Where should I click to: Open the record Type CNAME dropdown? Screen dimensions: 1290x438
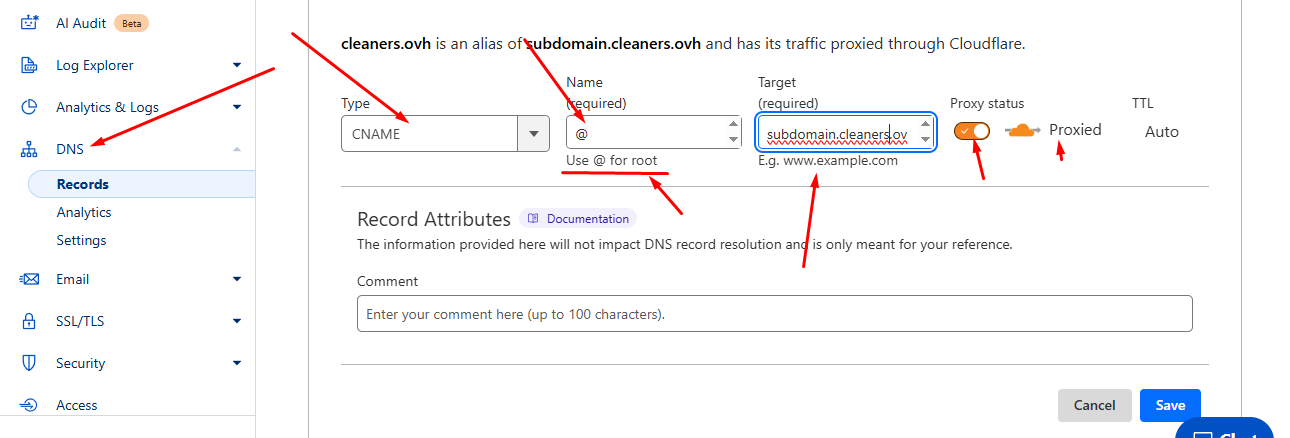point(445,133)
